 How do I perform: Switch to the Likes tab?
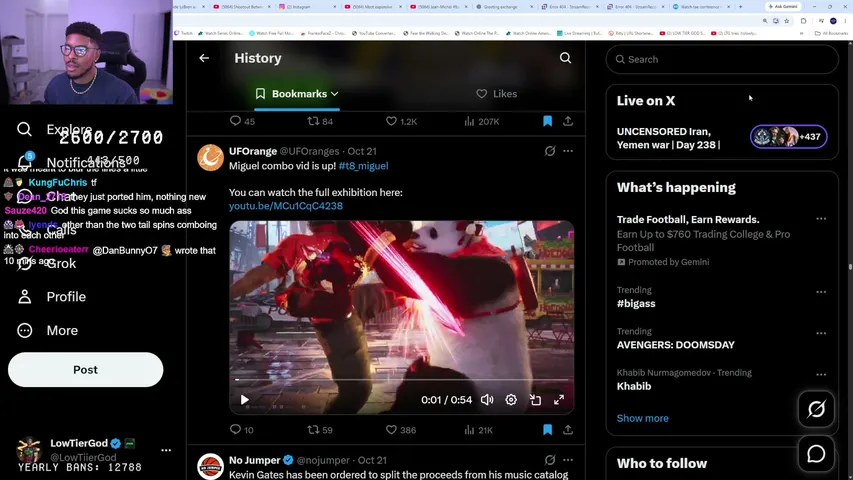coord(496,94)
